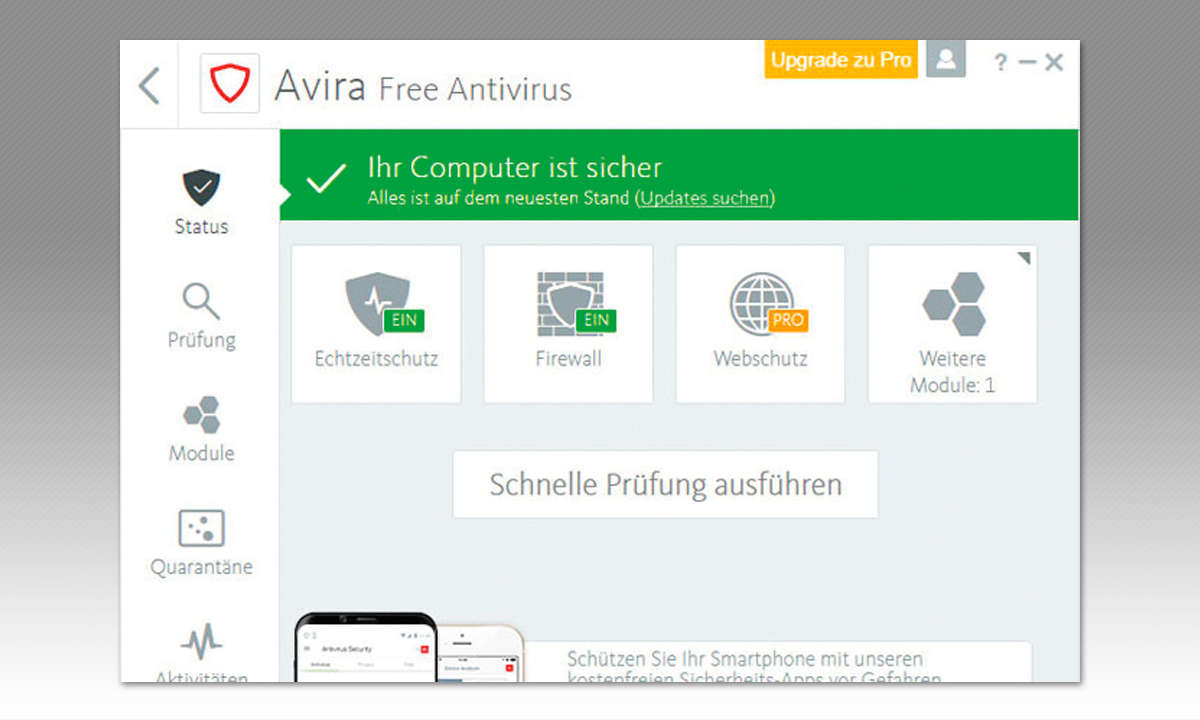Click the Webschutz label text
Viewport: 1200px width, 720px height.
pos(760,358)
